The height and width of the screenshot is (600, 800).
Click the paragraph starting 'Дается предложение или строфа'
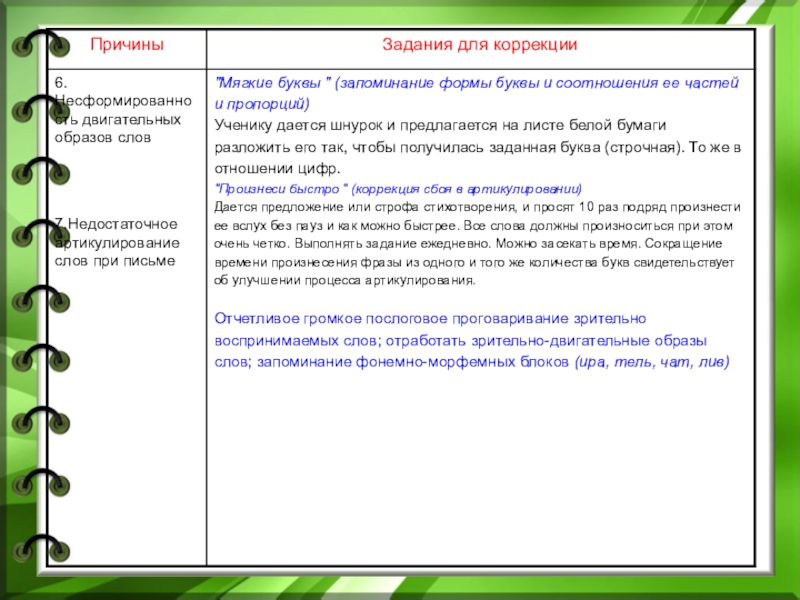tap(477, 243)
